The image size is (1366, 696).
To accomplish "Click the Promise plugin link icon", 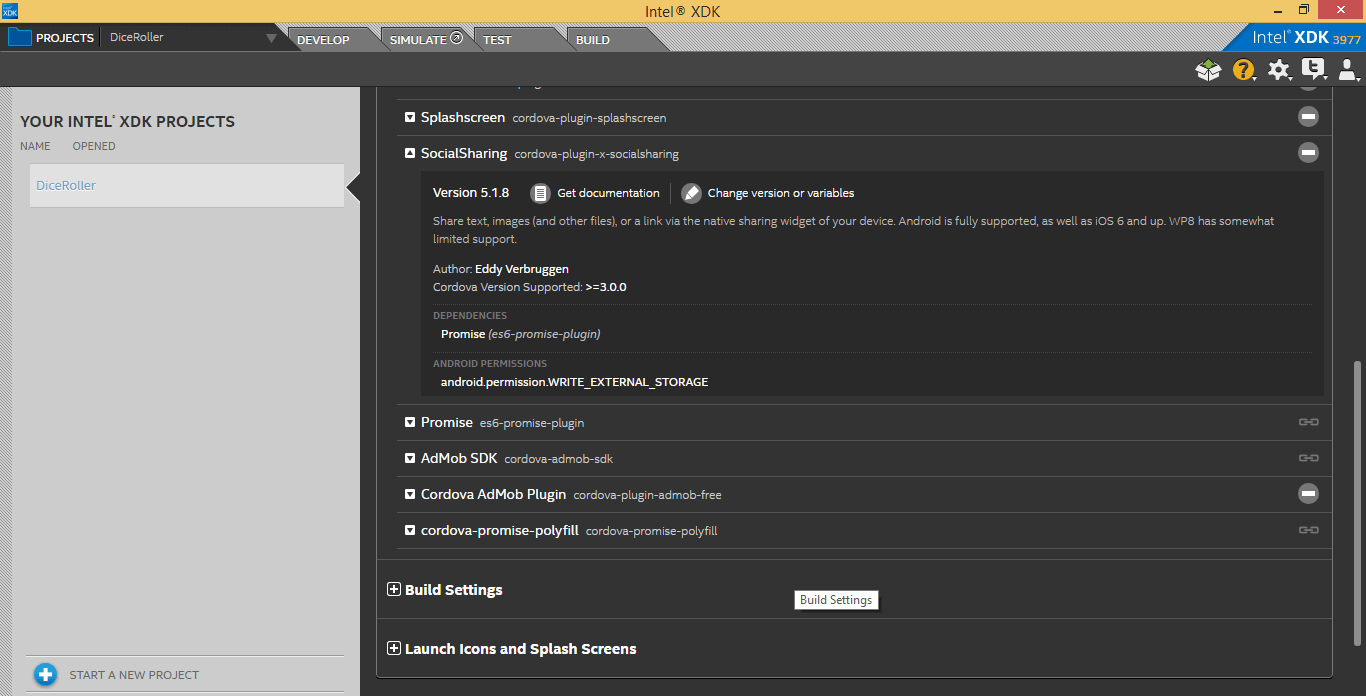I will click(1308, 422).
